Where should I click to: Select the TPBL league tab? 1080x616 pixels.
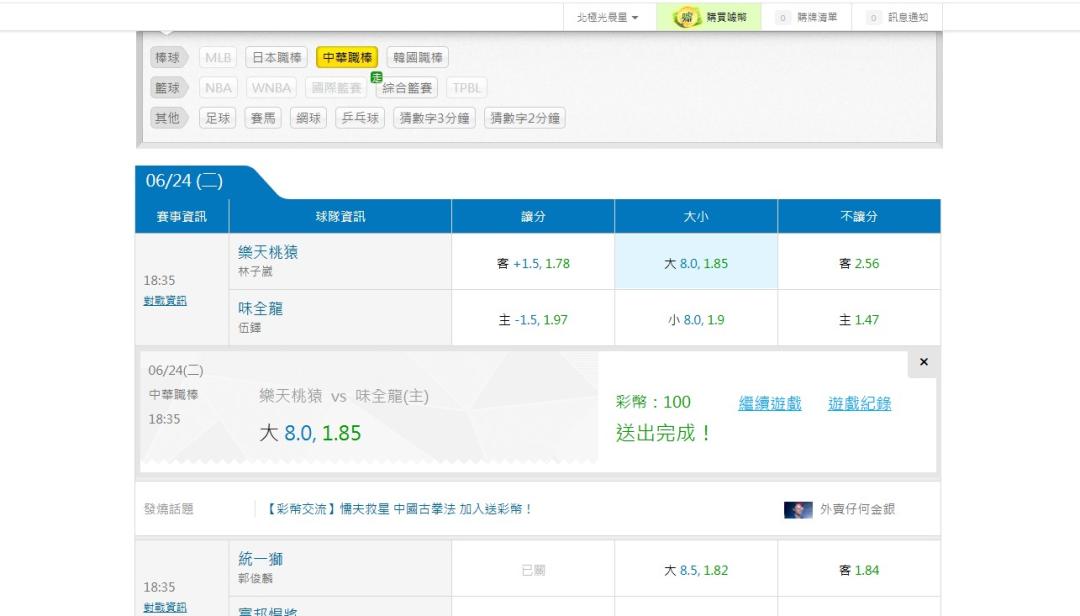(466, 88)
